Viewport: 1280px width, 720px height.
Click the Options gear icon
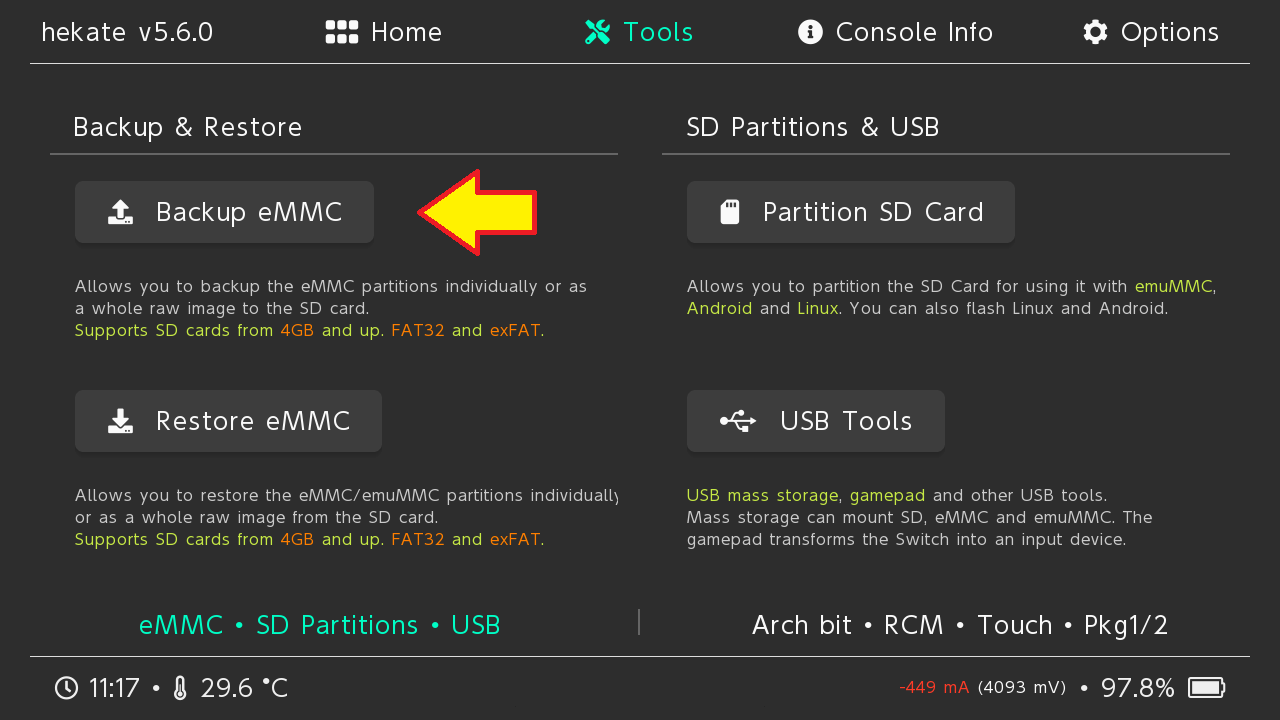tap(1095, 32)
